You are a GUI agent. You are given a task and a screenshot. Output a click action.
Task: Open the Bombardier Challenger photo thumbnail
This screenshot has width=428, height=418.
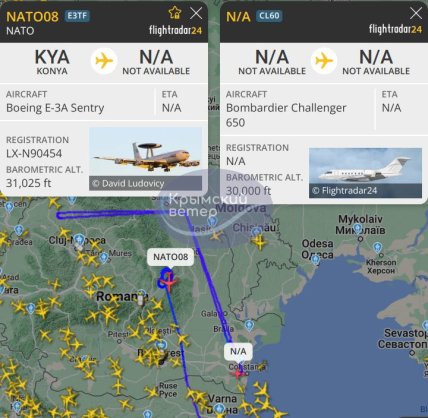point(365,173)
